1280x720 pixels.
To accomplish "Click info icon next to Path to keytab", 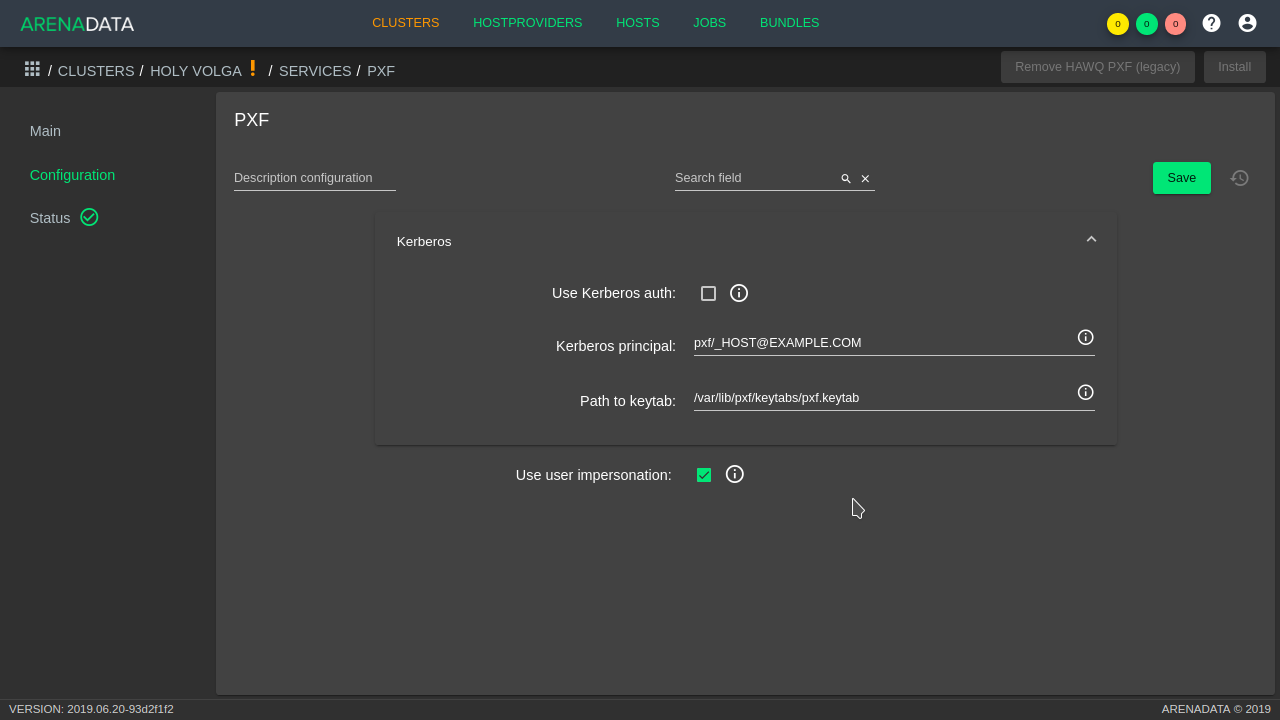I will click(1085, 392).
